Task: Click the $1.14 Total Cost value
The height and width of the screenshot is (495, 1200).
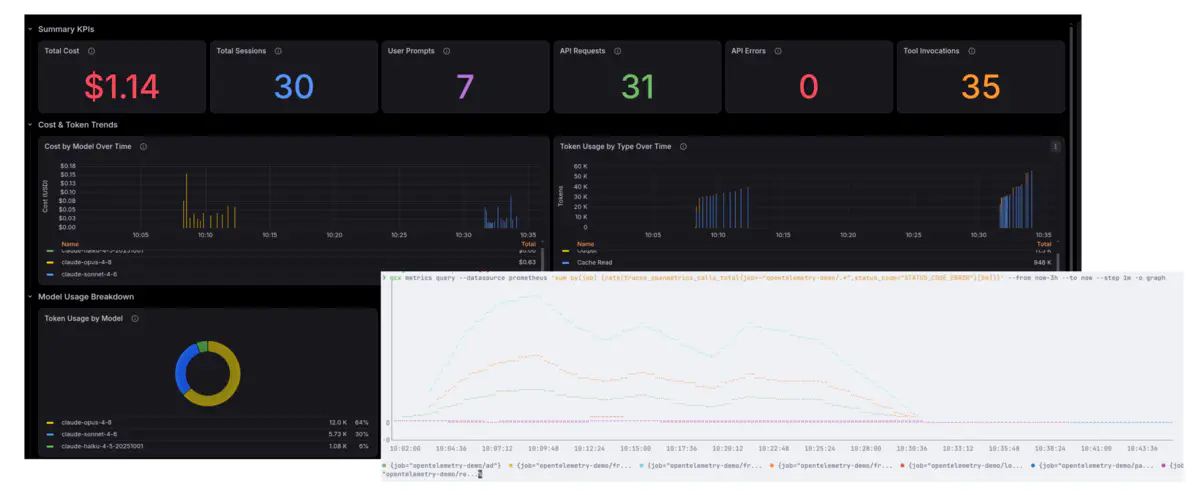Action: 122,87
